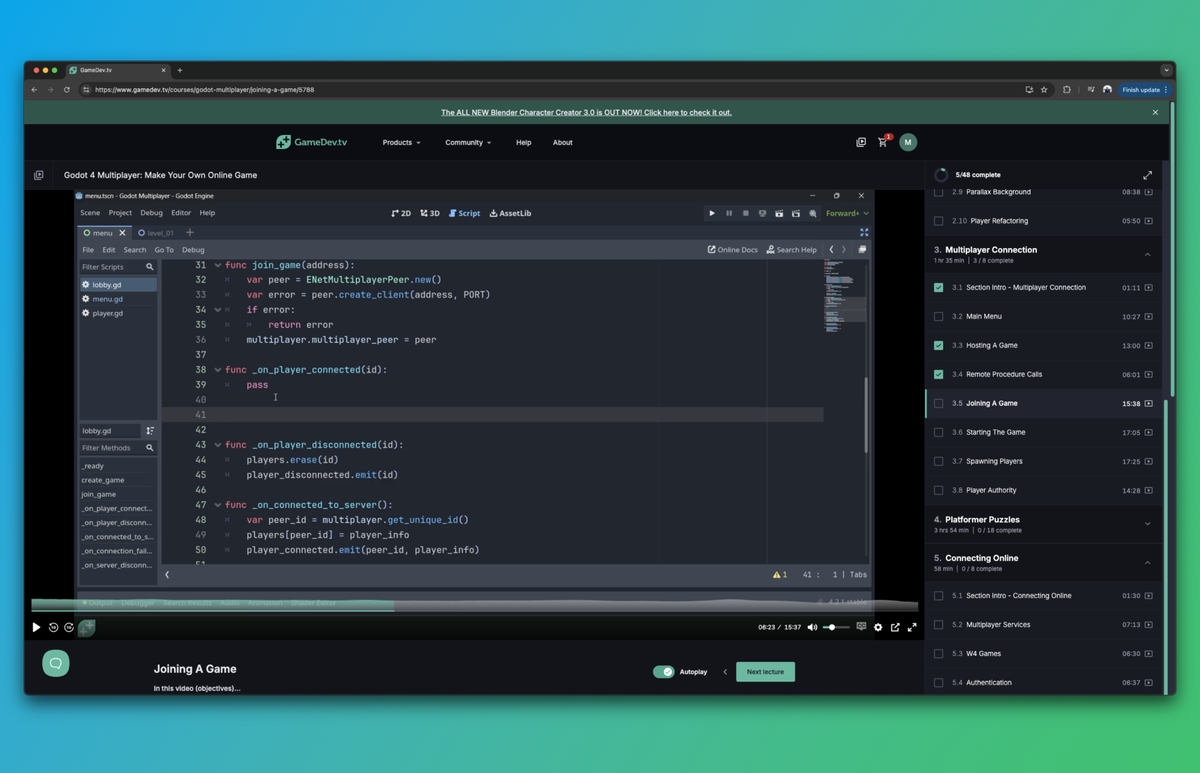Viewport: 1200px width, 773px height.
Task: Click the install app icon in the address bar
Action: coord(1029,89)
